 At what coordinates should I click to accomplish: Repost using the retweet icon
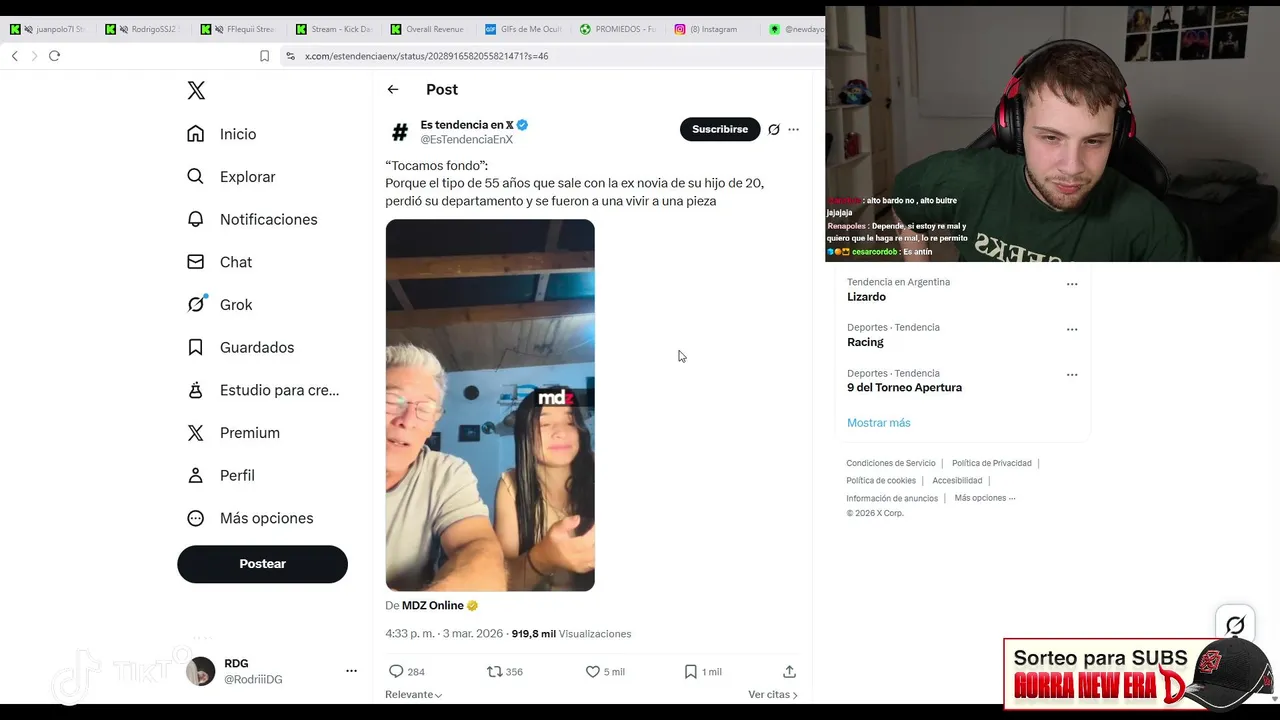[x=494, y=672]
